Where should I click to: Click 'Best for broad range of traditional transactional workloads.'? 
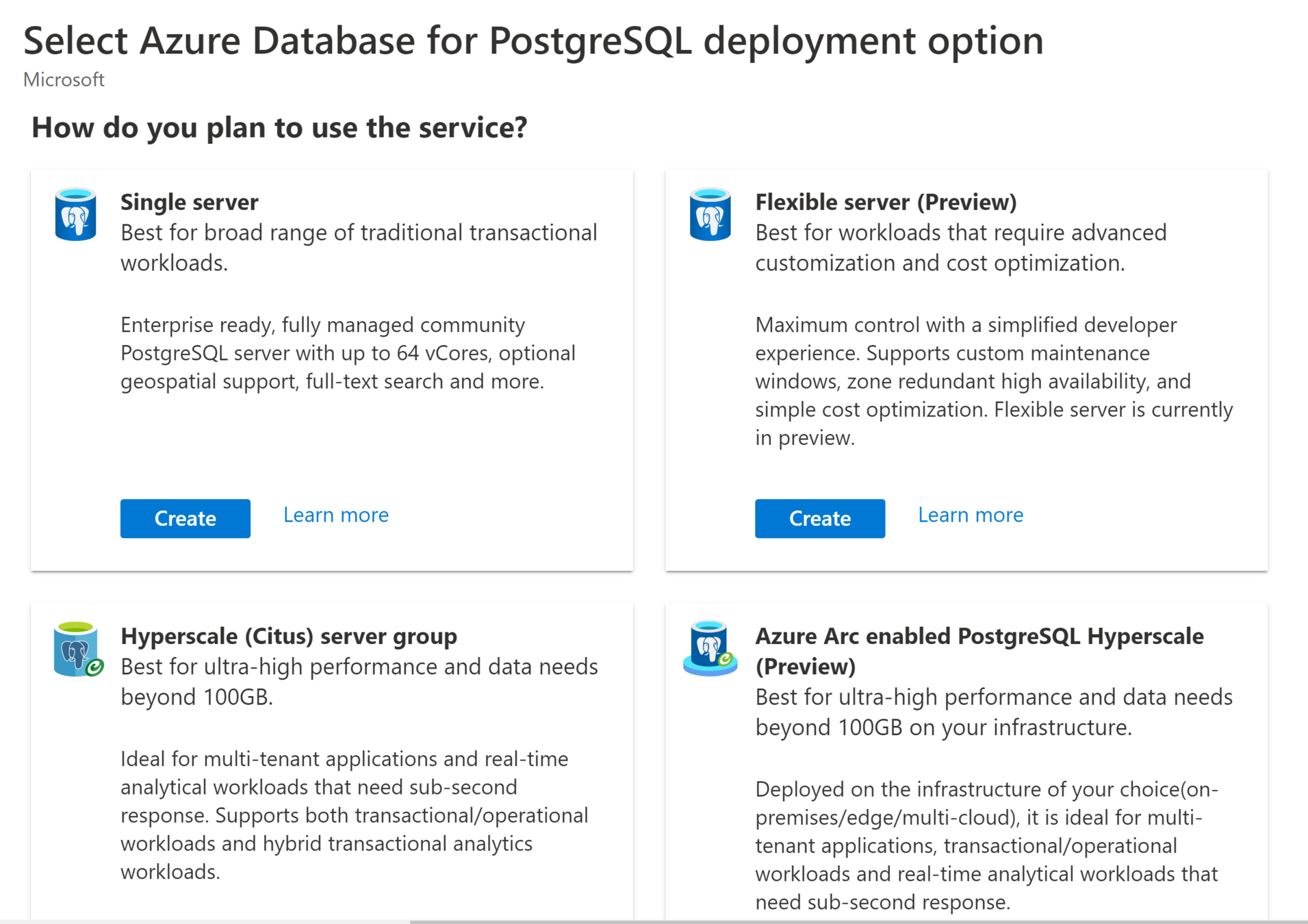tap(359, 248)
